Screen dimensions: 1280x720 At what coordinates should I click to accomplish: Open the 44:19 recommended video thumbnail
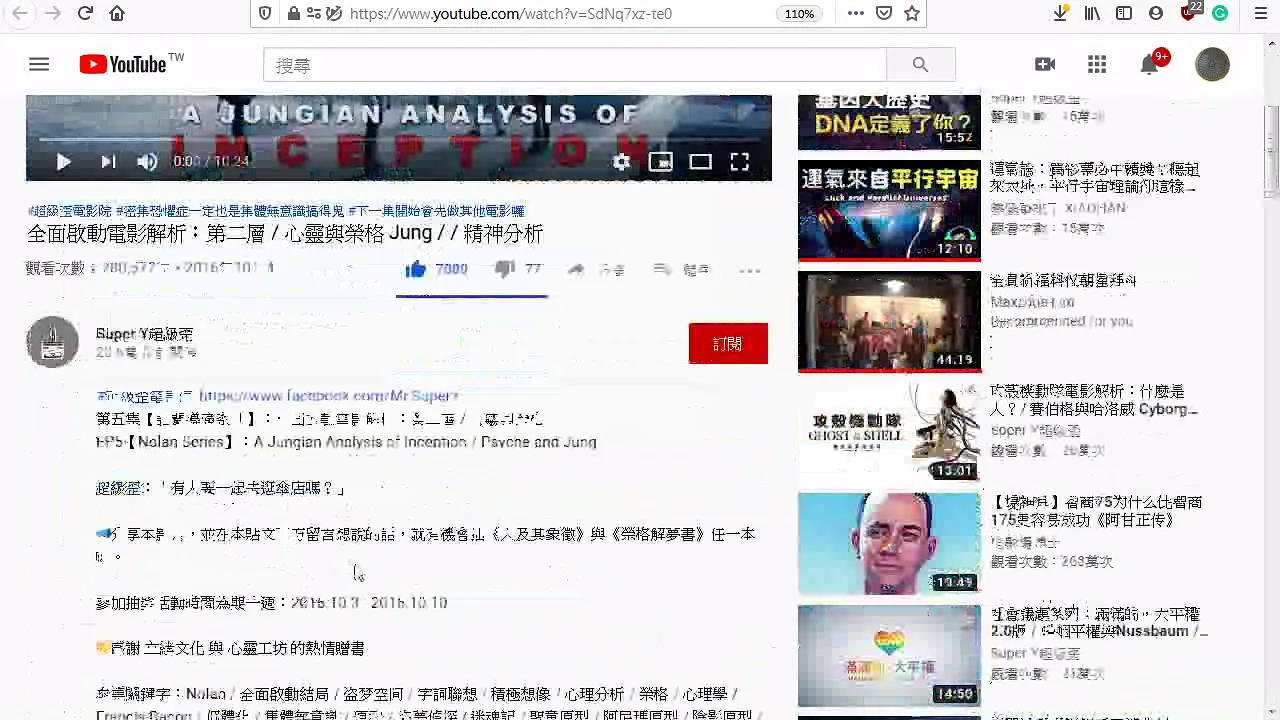click(x=889, y=321)
